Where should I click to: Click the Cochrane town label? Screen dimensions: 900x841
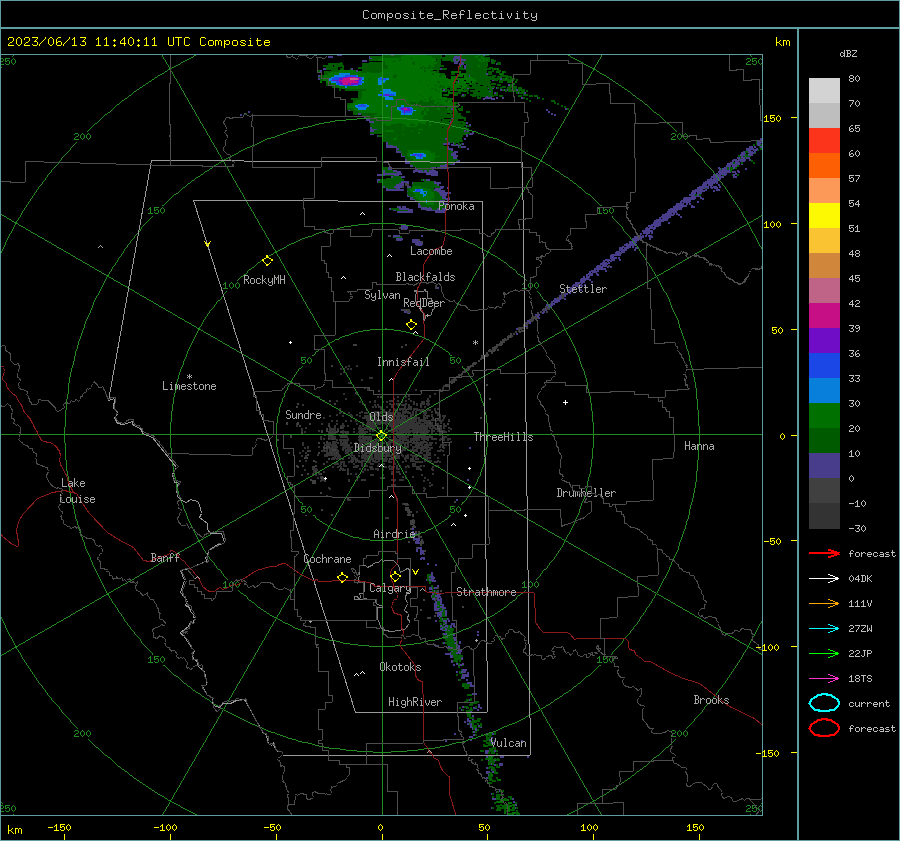pyautogui.click(x=327, y=559)
